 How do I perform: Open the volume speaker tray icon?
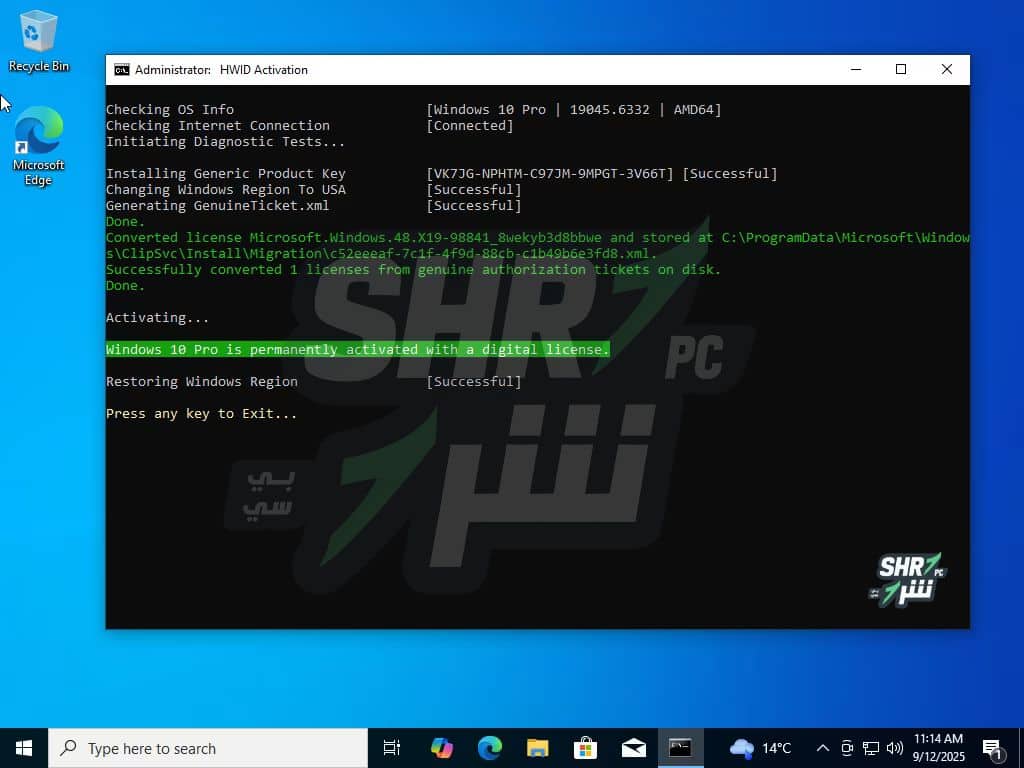[895, 748]
